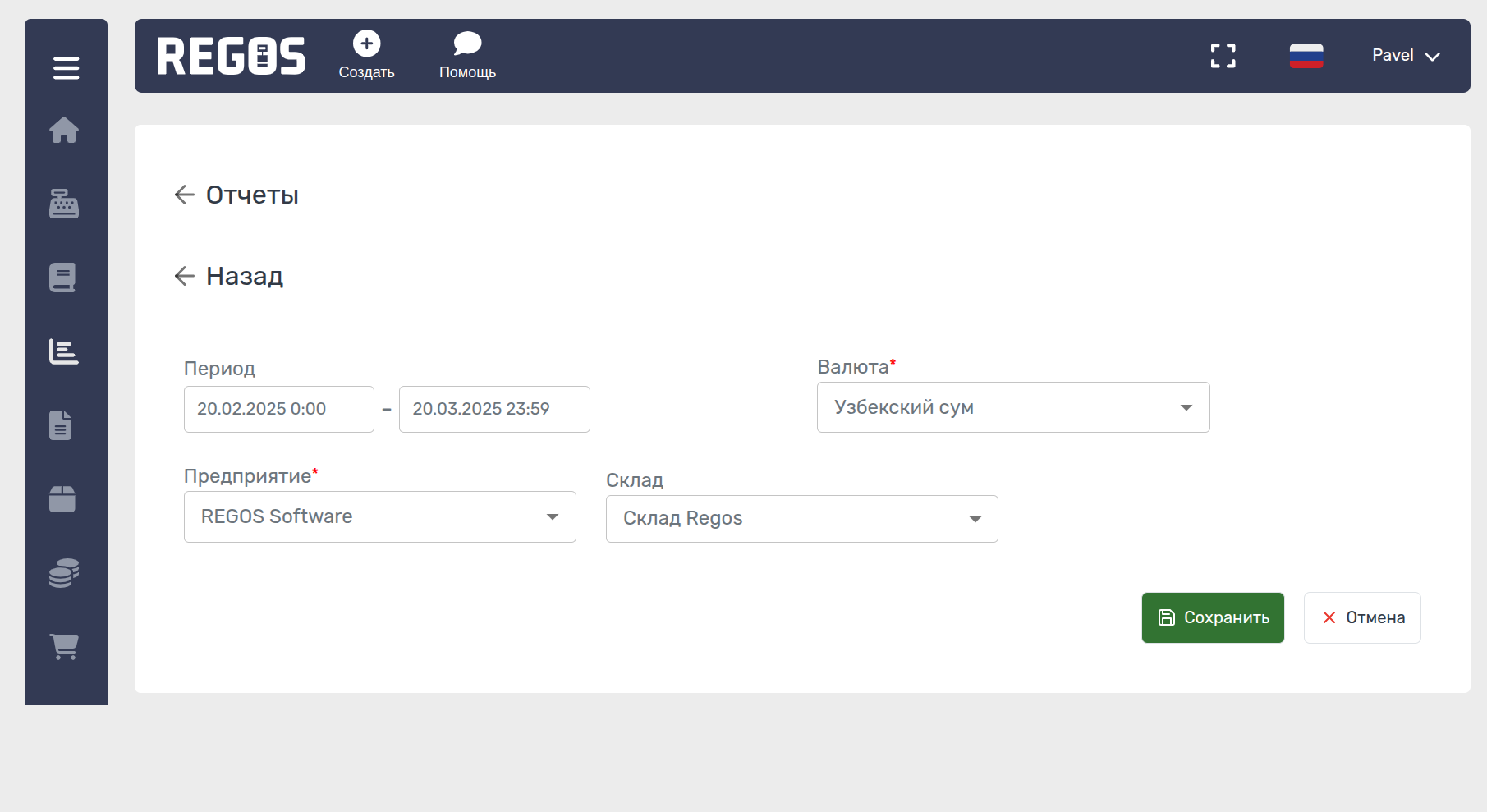Open the shopping cart sidebar icon
Image resolution: width=1487 pixels, height=812 pixels.
64,646
